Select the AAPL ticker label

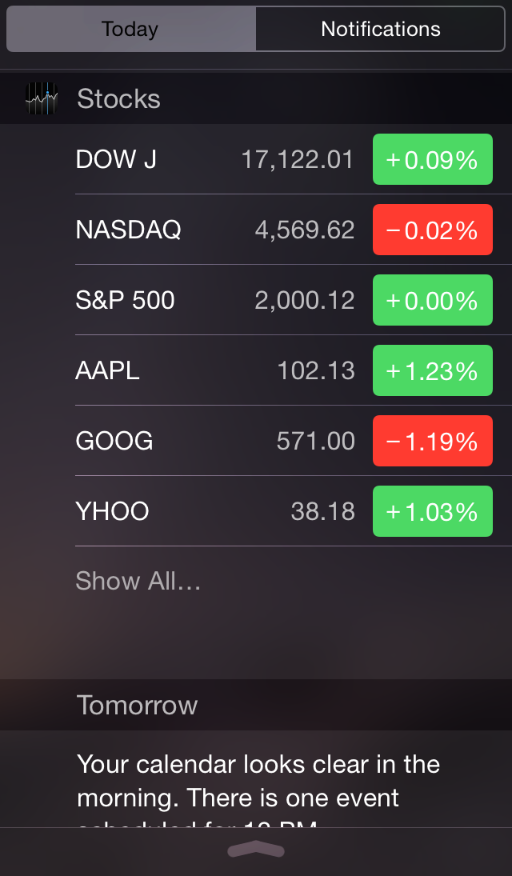(107, 370)
